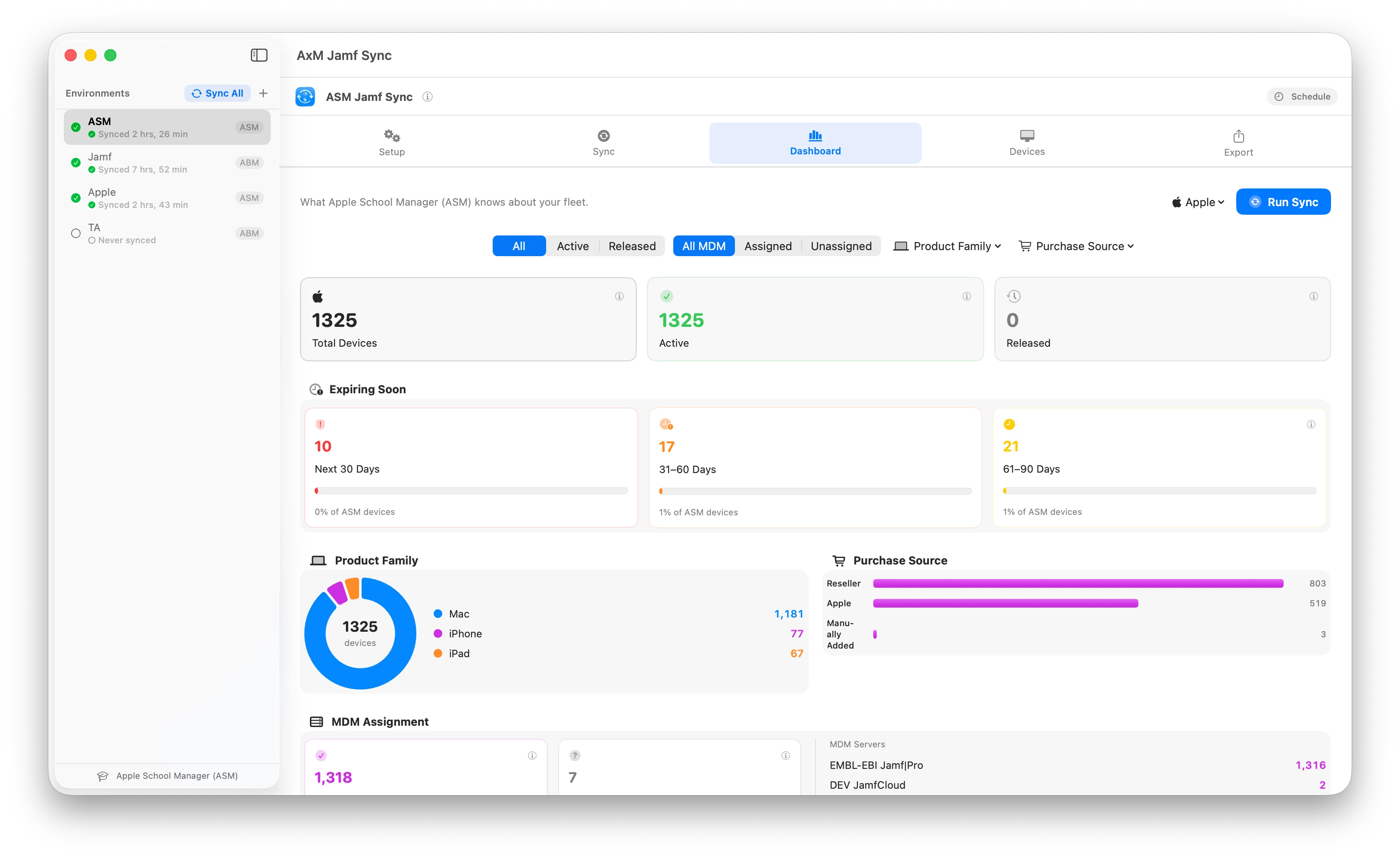This screenshot has width=1400, height=859.
Task: Click info icon on 61–90 Days card
Action: [x=1311, y=424]
